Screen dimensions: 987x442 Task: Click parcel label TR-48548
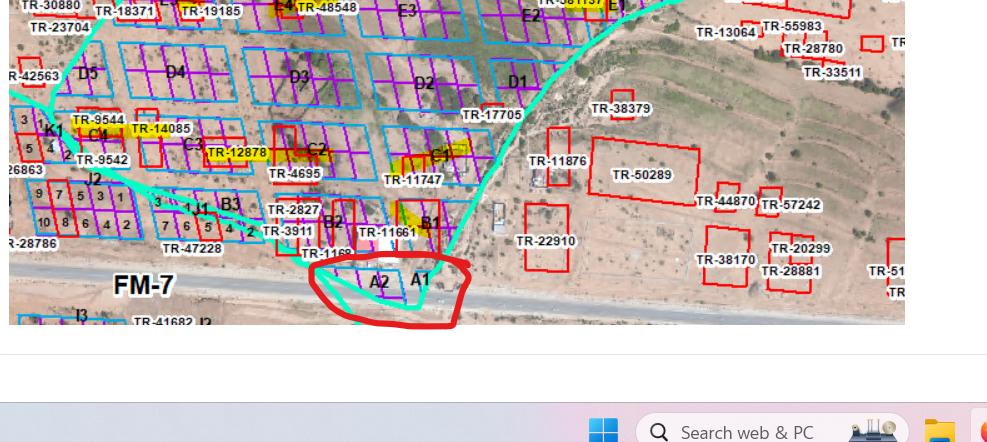327,8
